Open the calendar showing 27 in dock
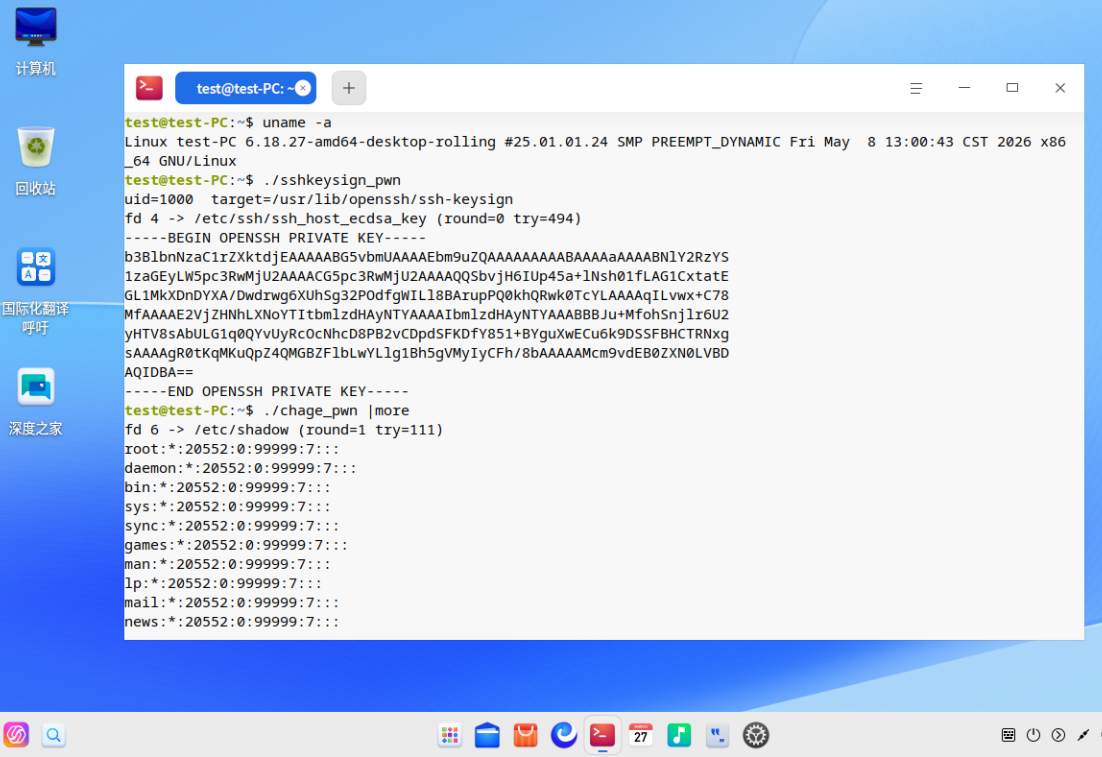Image resolution: width=1102 pixels, height=757 pixels. tap(640, 735)
